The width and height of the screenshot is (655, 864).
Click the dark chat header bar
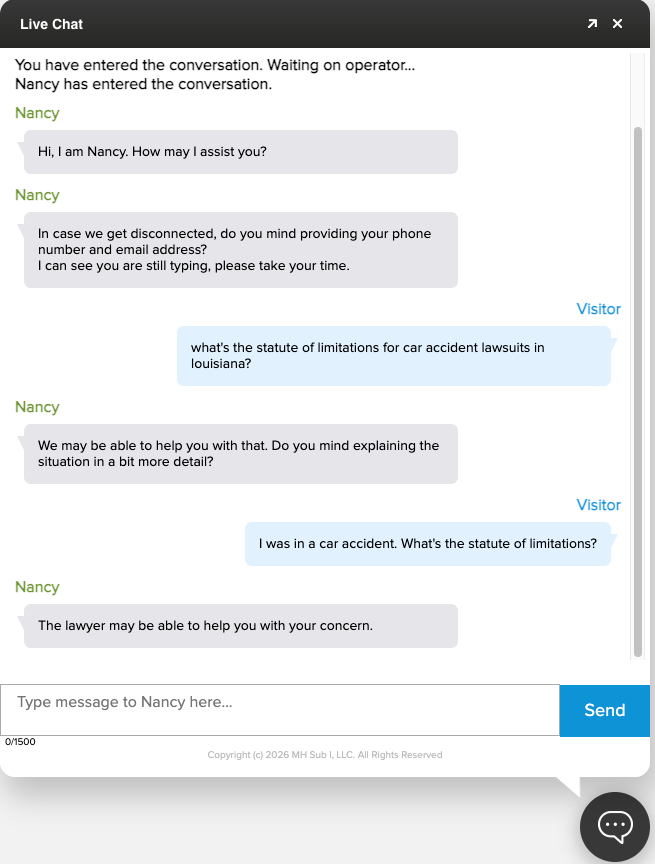pos(300,23)
